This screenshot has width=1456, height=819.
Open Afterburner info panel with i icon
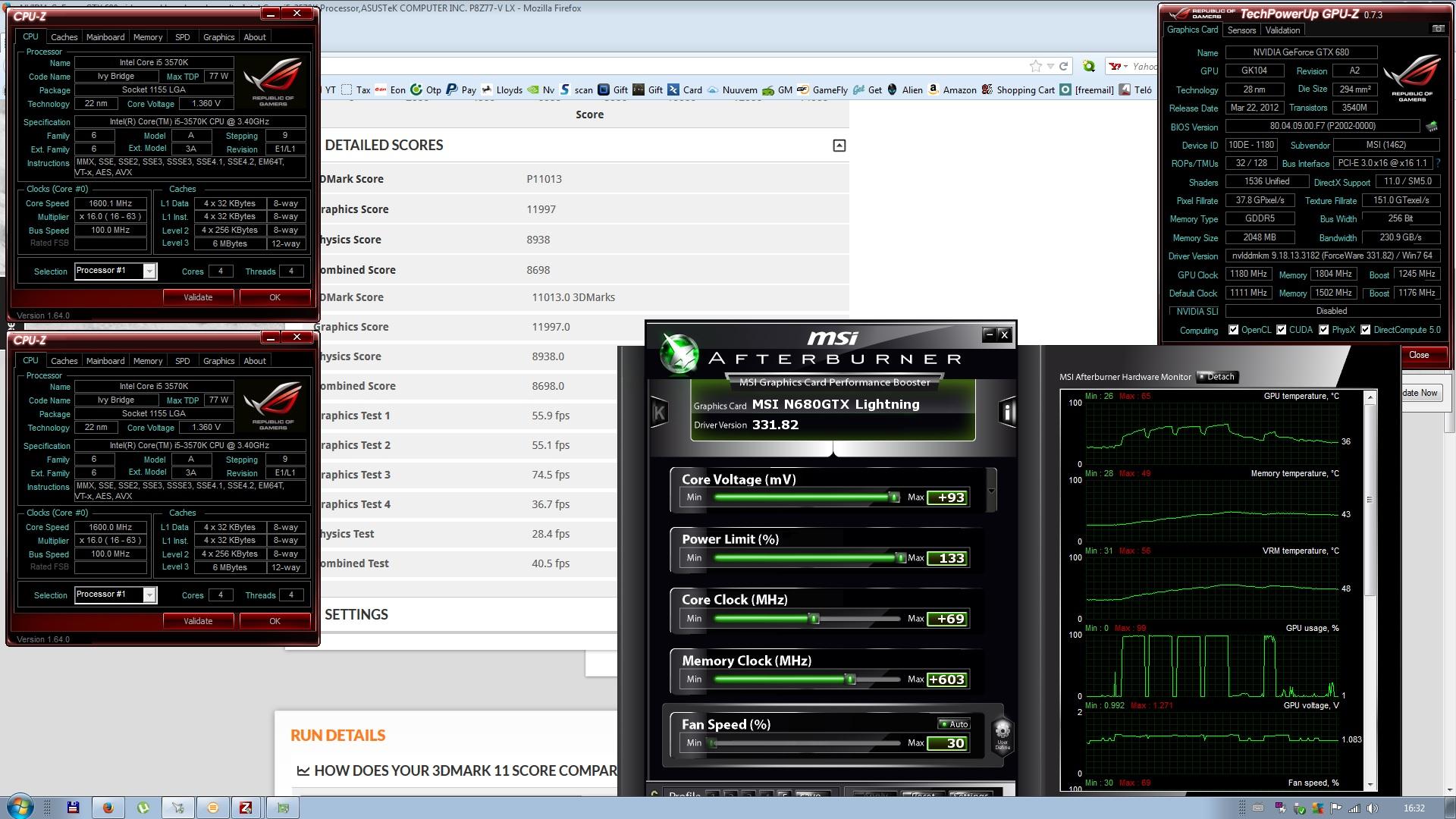pyautogui.click(x=1007, y=412)
